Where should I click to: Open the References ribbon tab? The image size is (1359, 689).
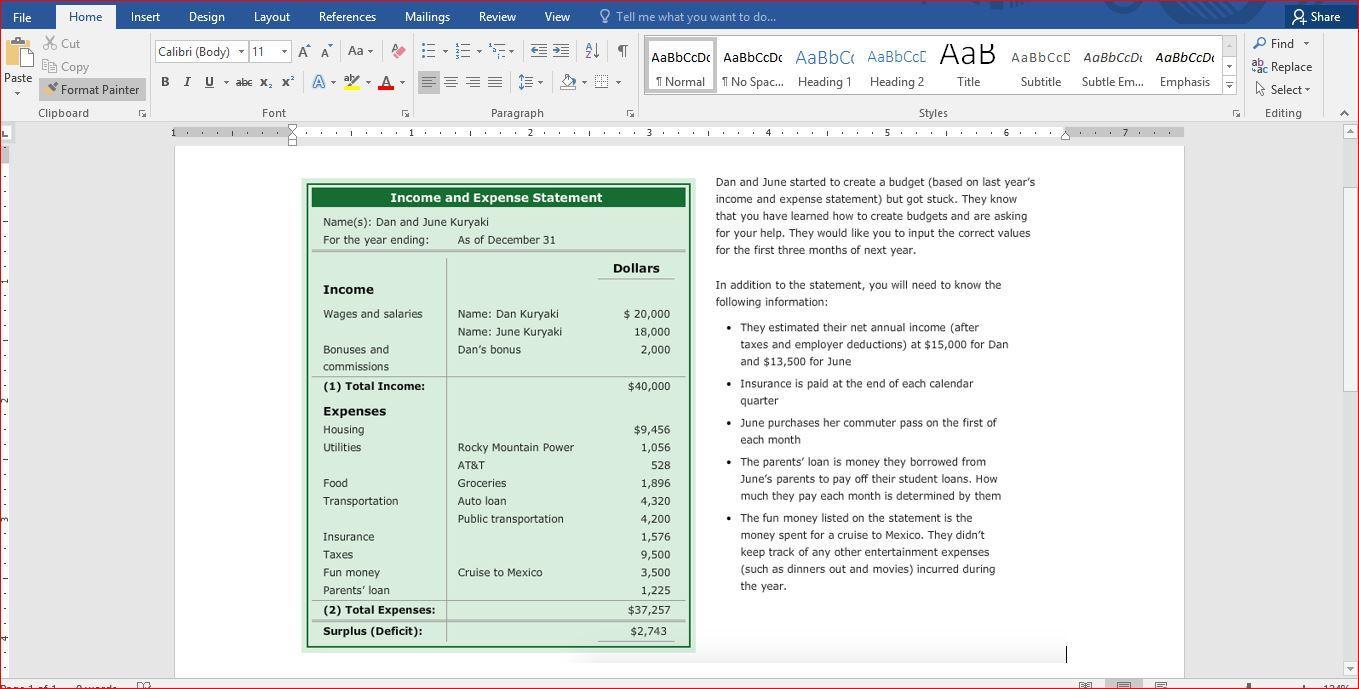(x=347, y=17)
